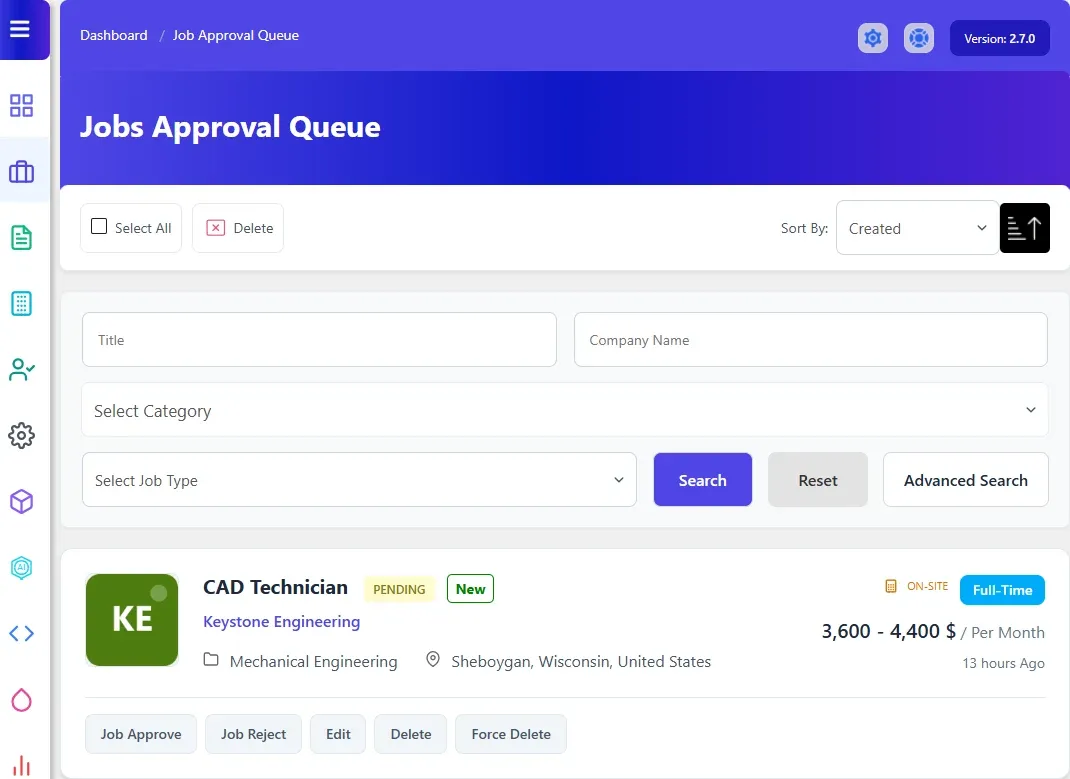
Task: Click the 13 hours Ago timestamp
Action: (1003, 663)
